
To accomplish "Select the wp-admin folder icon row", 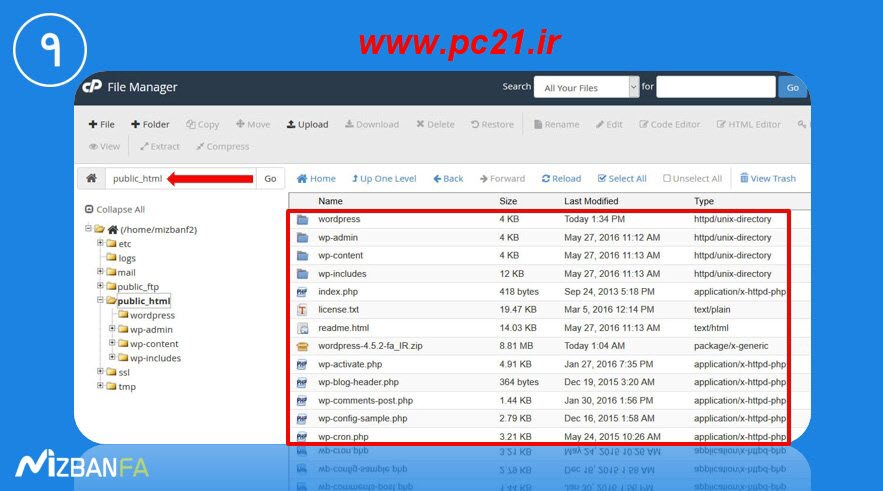I will (302, 238).
